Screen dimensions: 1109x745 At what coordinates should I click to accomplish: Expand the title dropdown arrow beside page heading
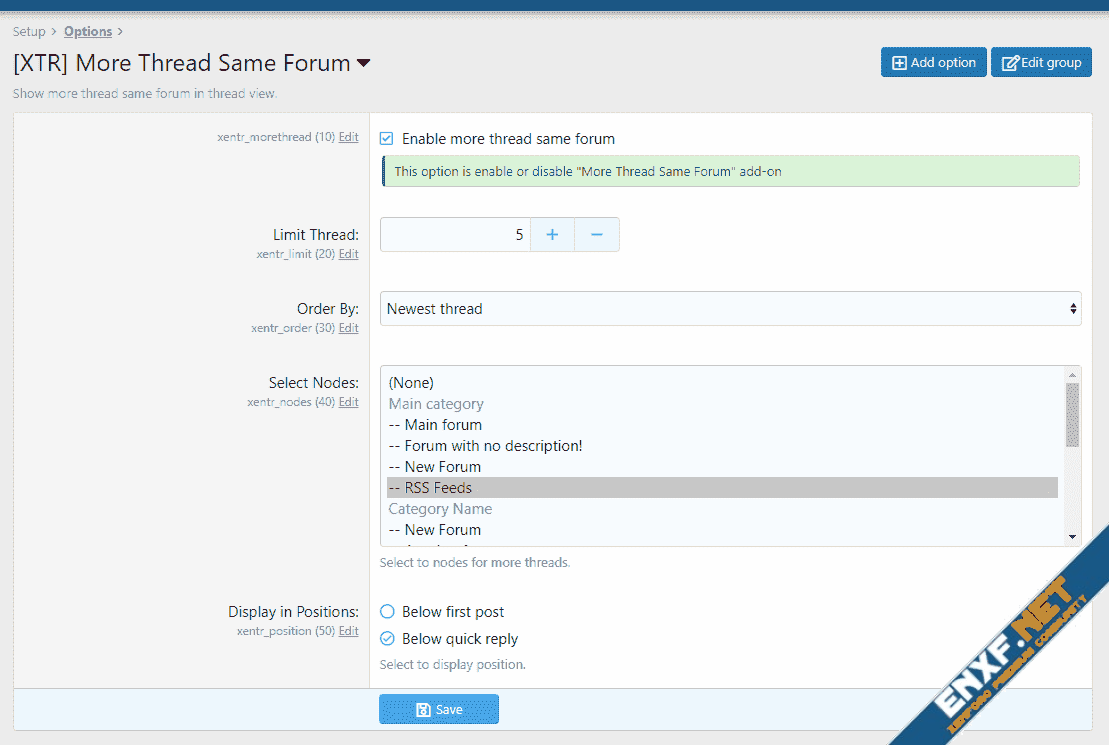pyautogui.click(x=364, y=63)
